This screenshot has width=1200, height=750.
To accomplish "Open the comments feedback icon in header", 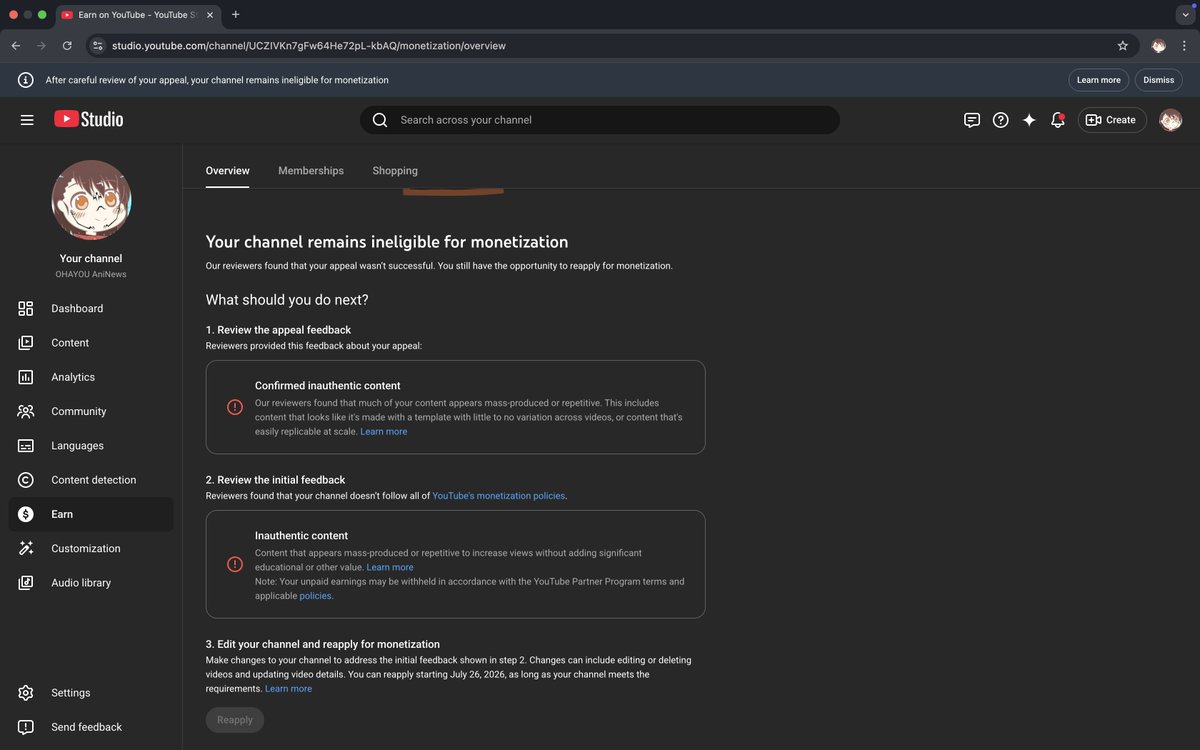I will point(972,120).
